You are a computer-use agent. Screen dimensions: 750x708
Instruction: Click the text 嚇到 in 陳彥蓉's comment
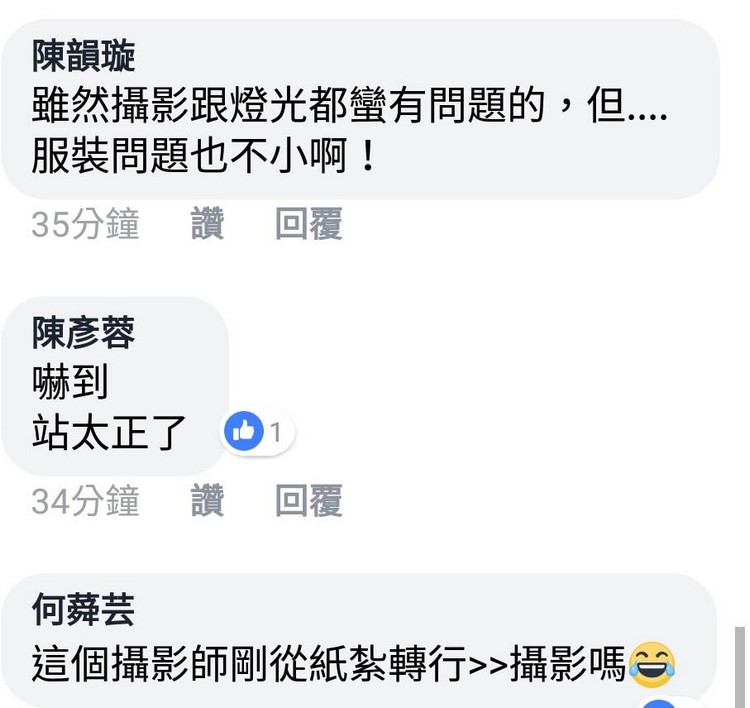70,381
